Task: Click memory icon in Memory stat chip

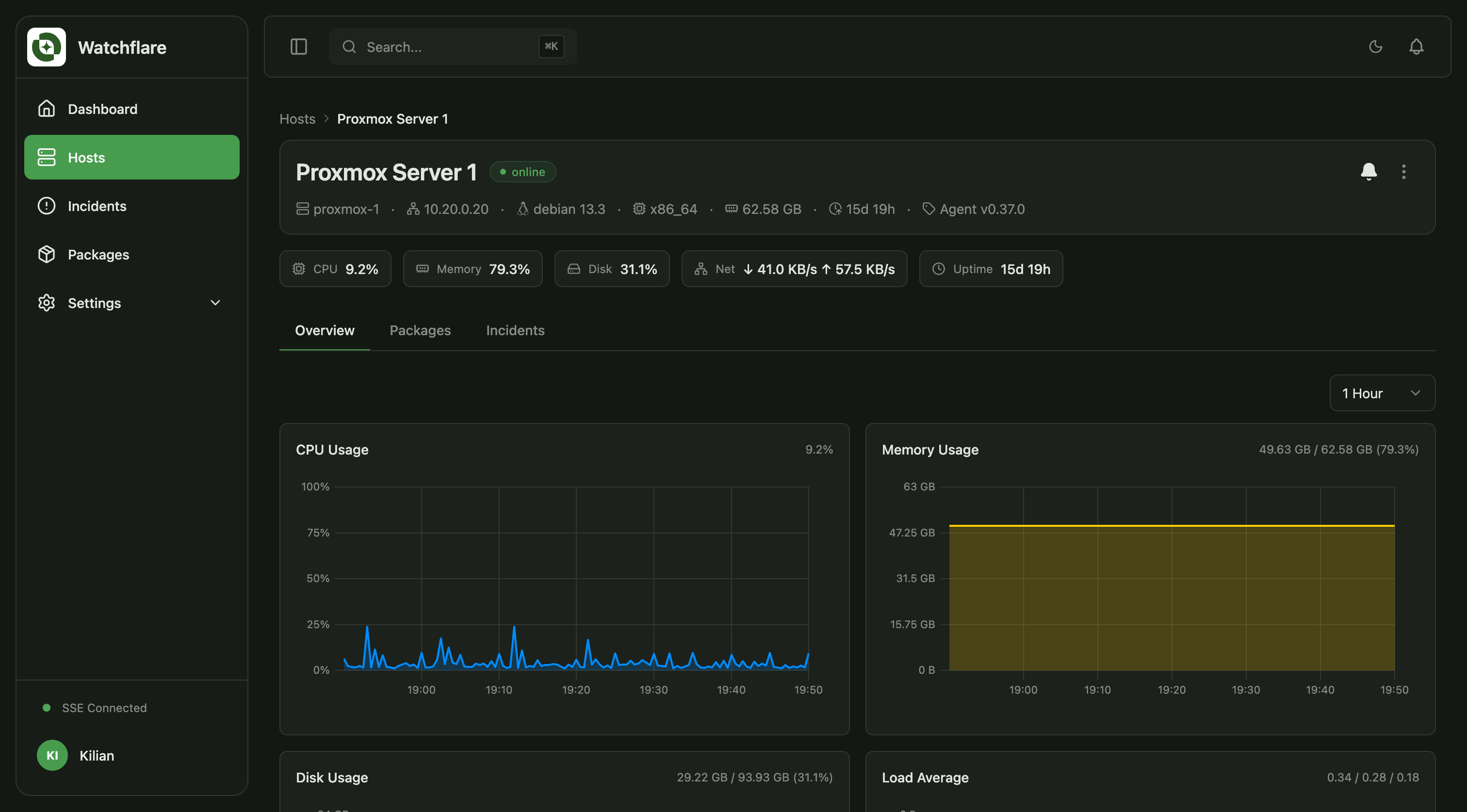Action: coord(423,269)
